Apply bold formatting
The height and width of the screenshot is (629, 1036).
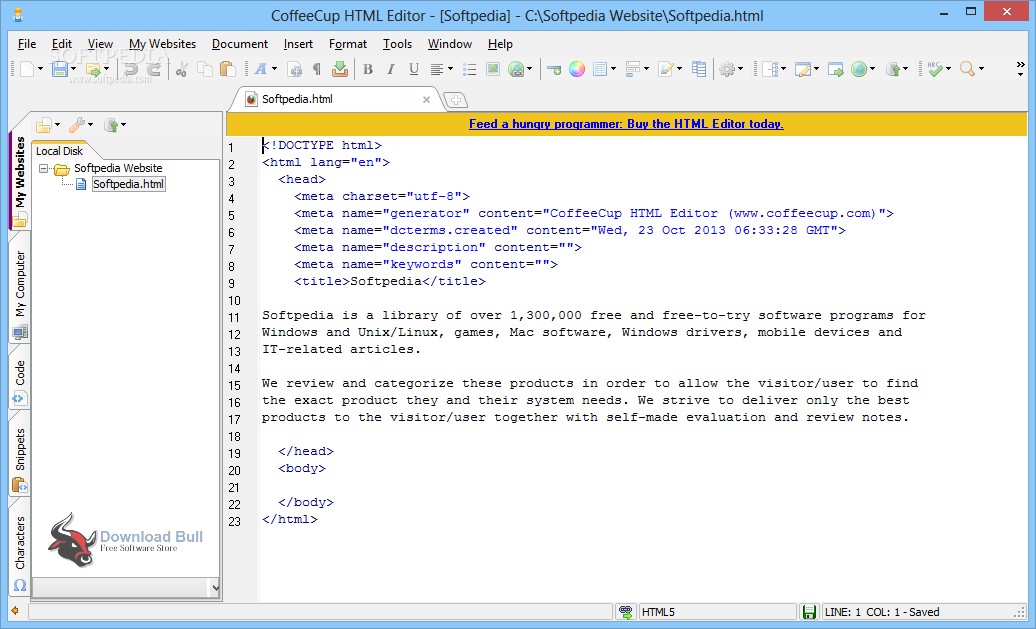368,69
